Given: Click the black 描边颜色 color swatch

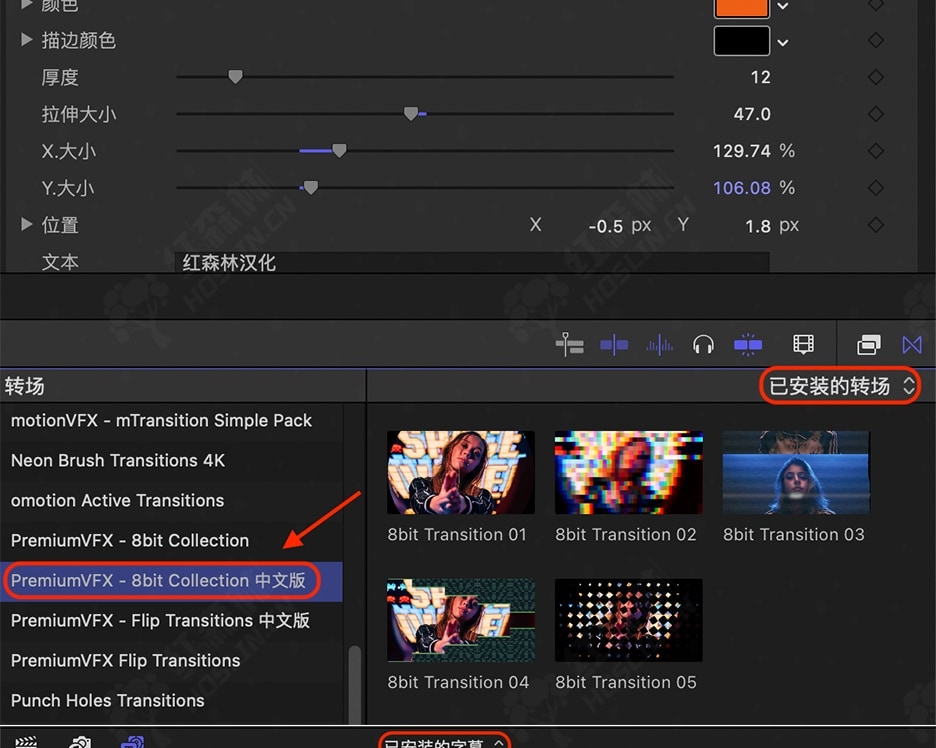Looking at the screenshot, I should tap(741, 41).
